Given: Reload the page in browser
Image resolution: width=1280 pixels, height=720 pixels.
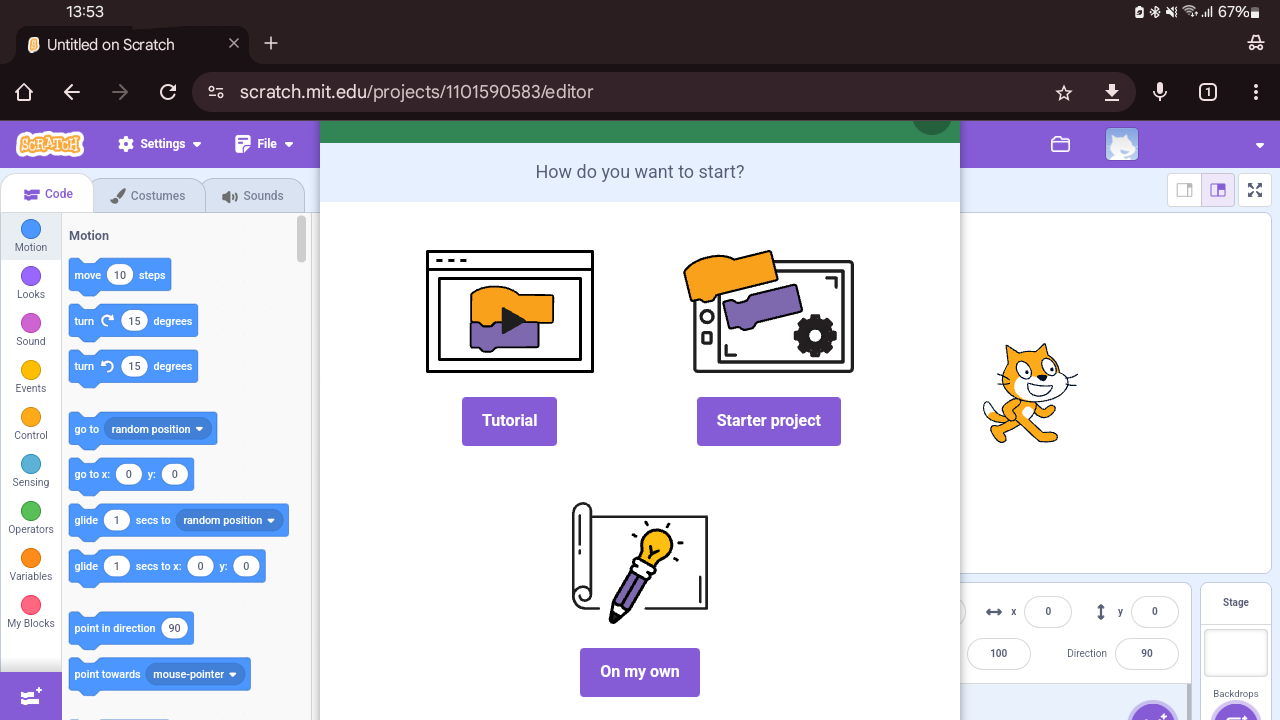Looking at the screenshot, I should [x=168, y=92].
